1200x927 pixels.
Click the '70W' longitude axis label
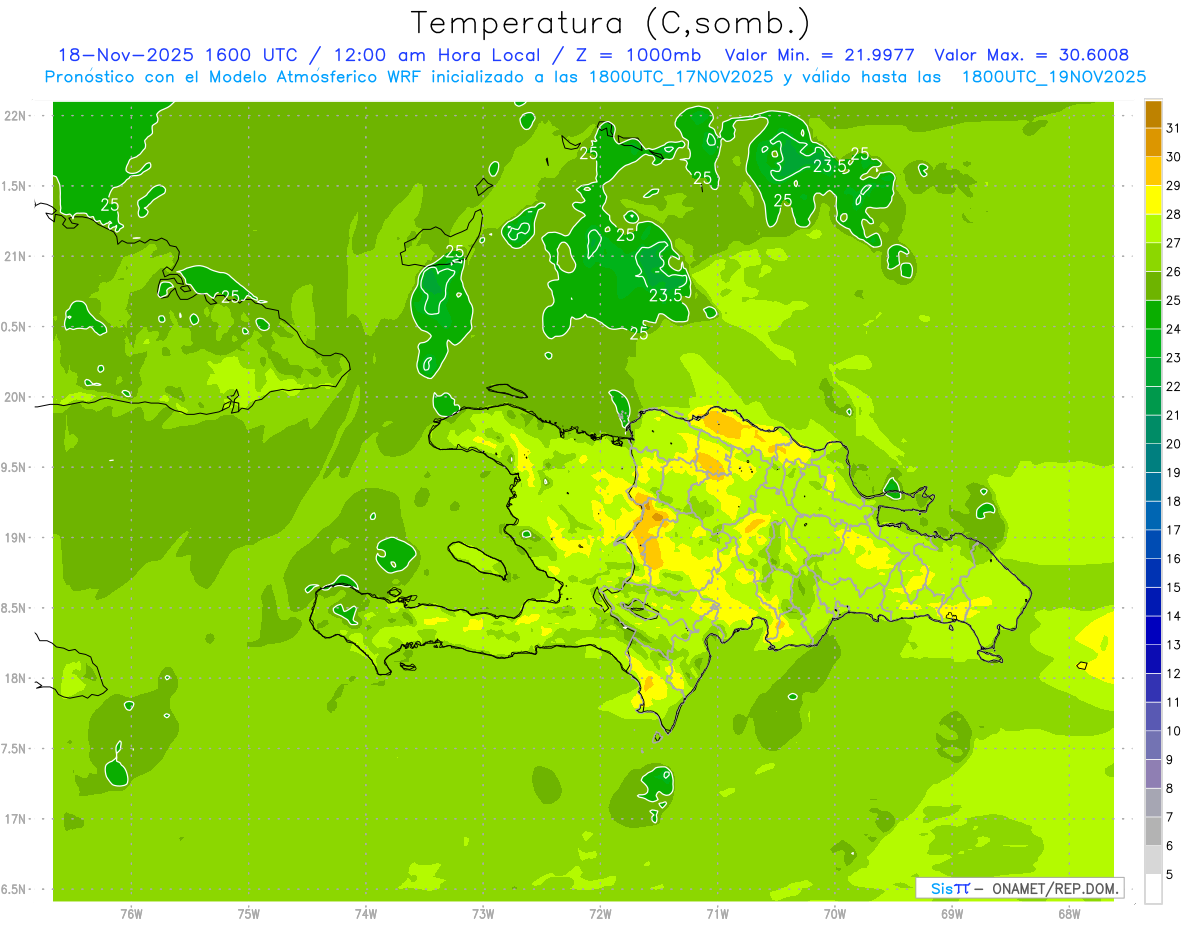[x=834, y=913]
